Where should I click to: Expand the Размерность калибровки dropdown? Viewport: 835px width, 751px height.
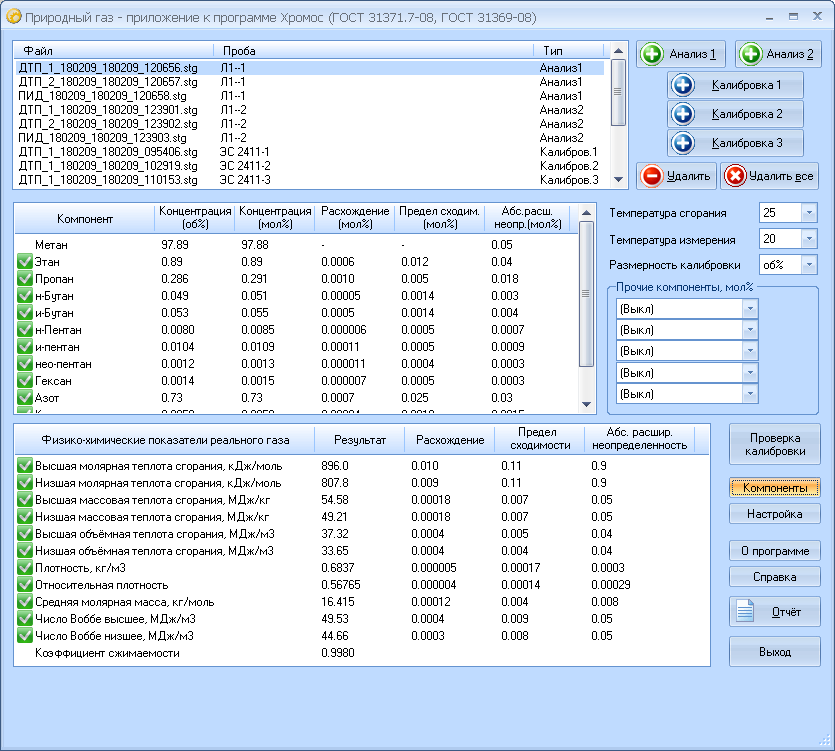click(808, 265)
